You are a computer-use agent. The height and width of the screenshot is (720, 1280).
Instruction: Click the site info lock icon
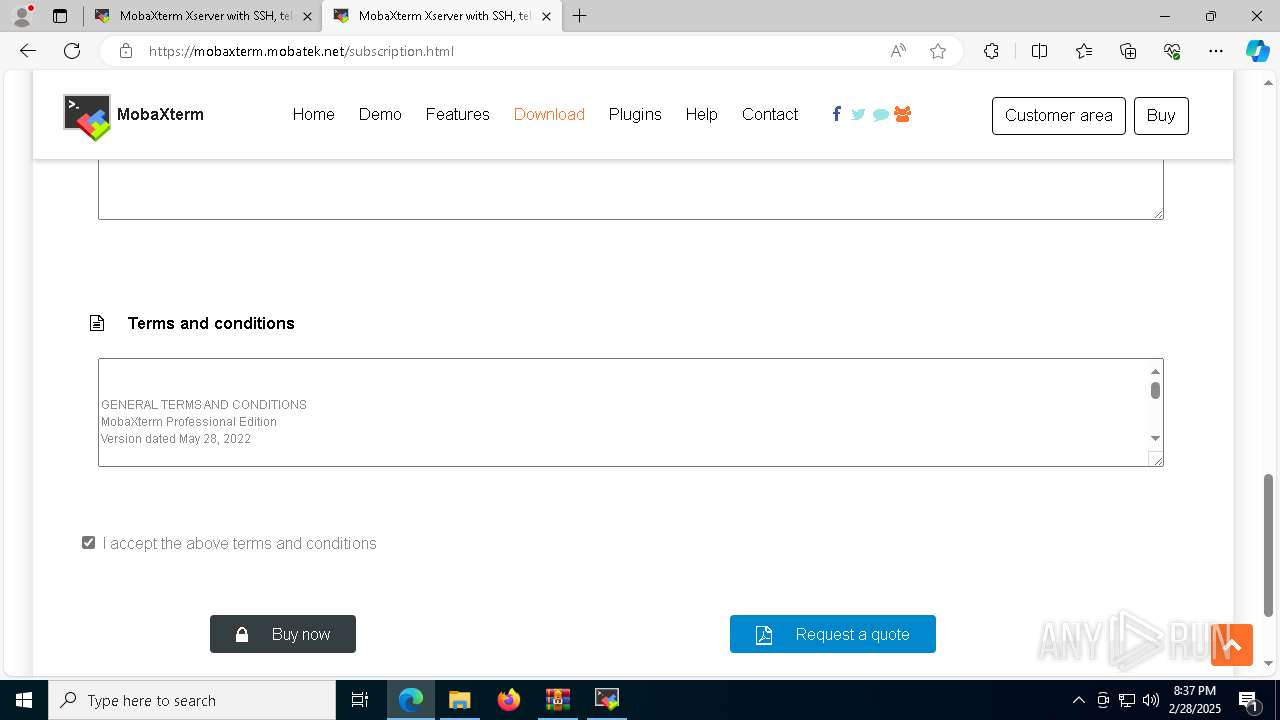pyautogui.click(x=126, y=51)
